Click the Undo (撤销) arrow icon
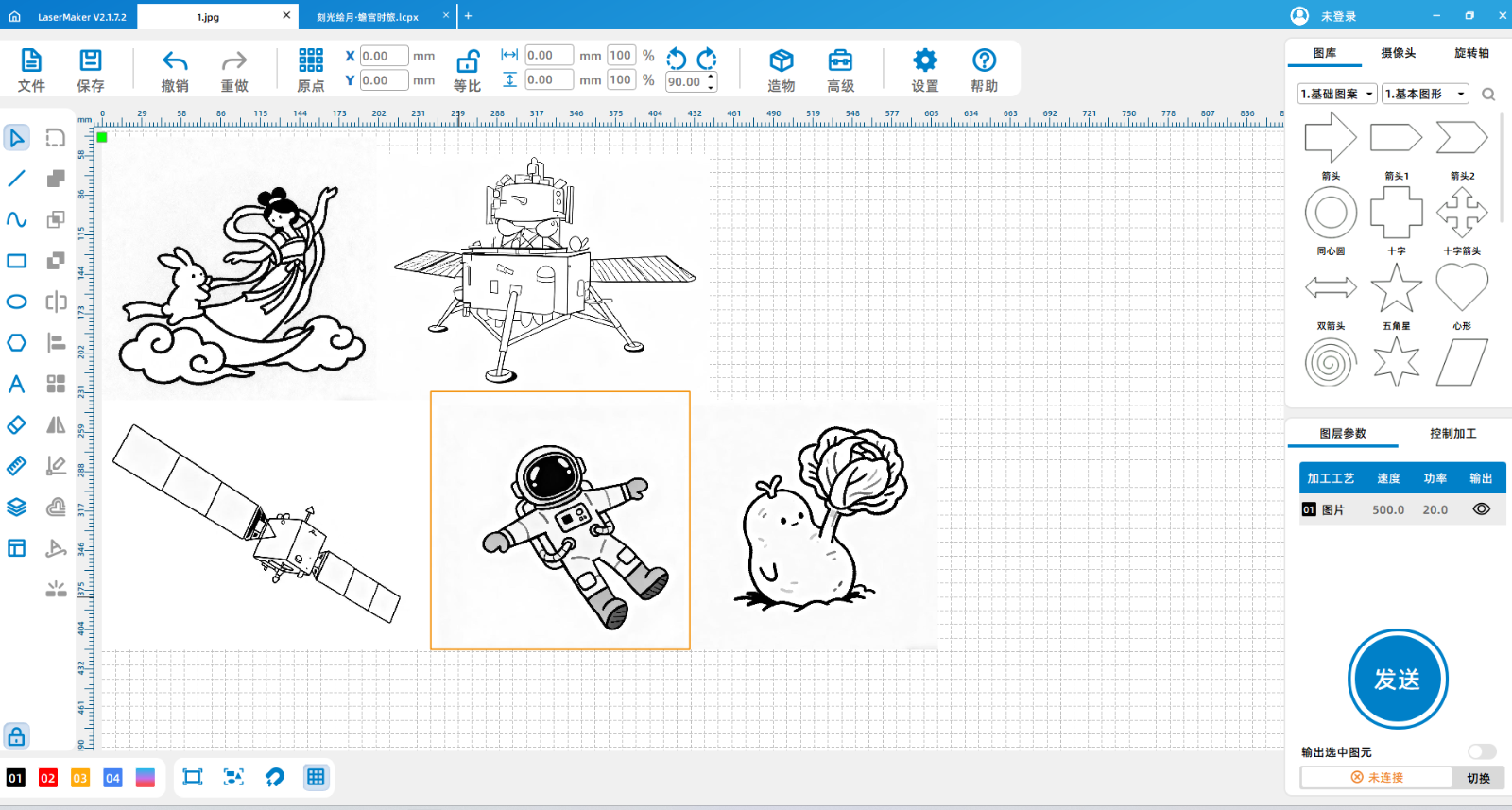This screenshot has height=810, width=1512. pos(175,61)
